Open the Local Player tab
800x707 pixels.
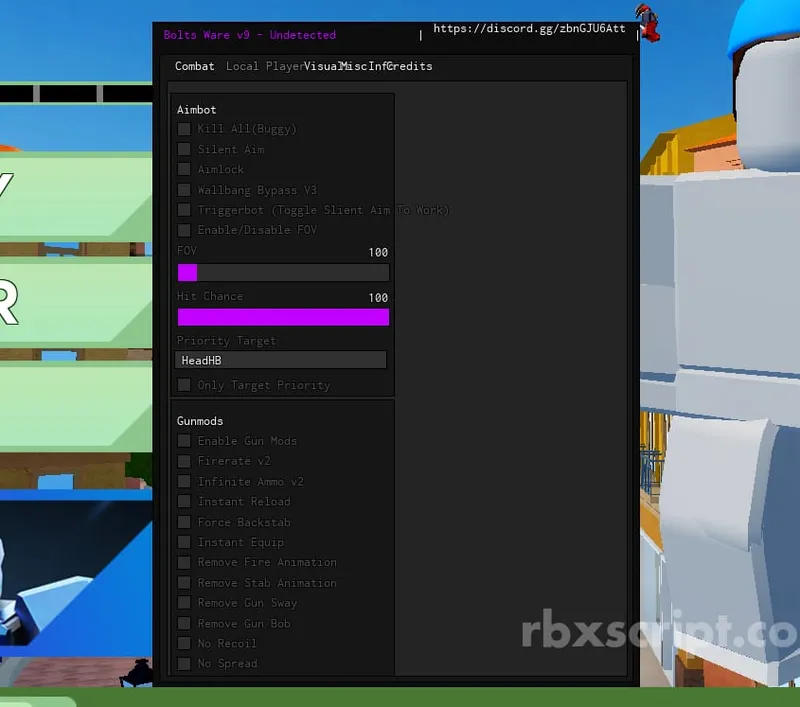pos(263,66)
